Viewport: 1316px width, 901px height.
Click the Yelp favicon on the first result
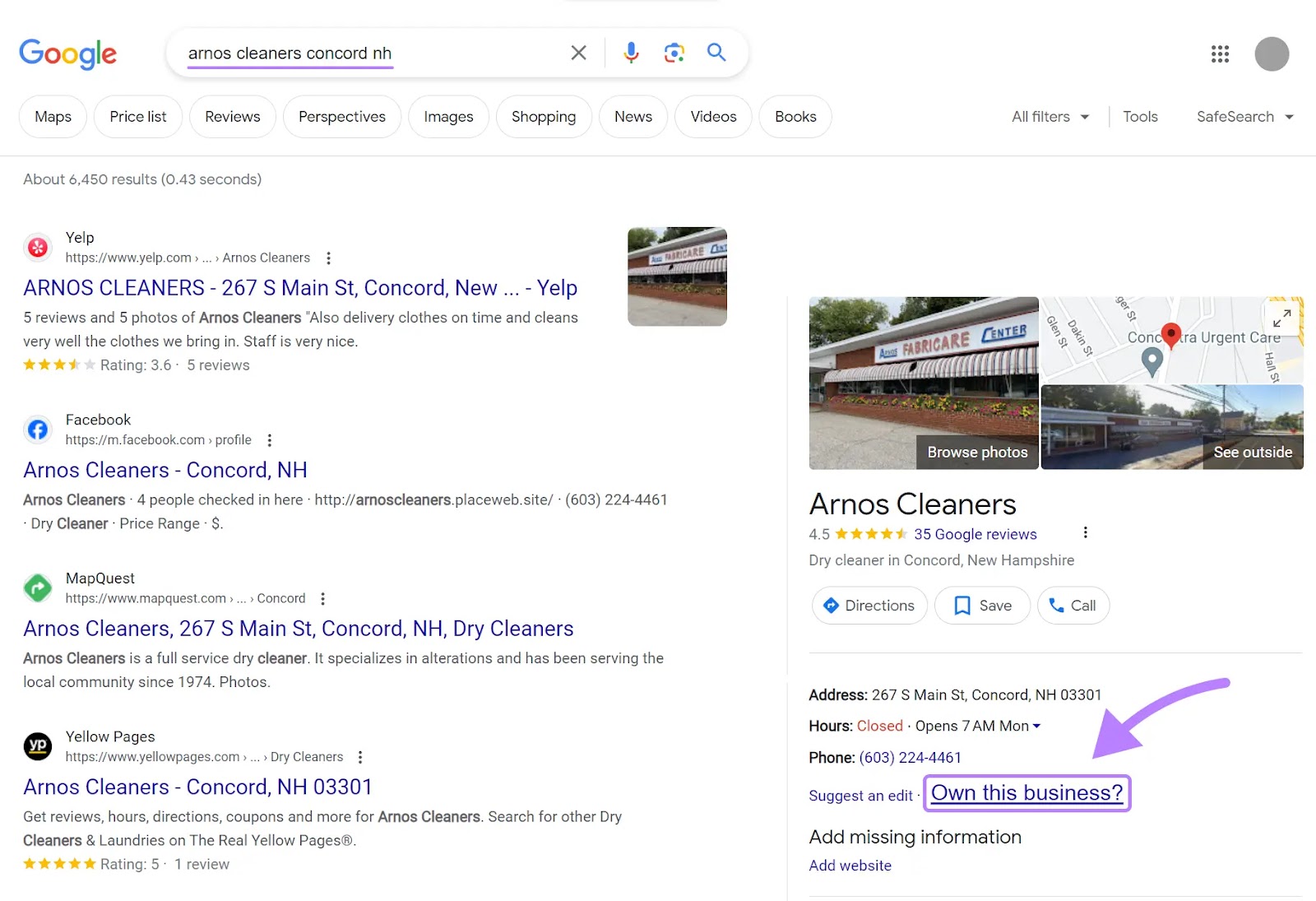click(37, 247)
